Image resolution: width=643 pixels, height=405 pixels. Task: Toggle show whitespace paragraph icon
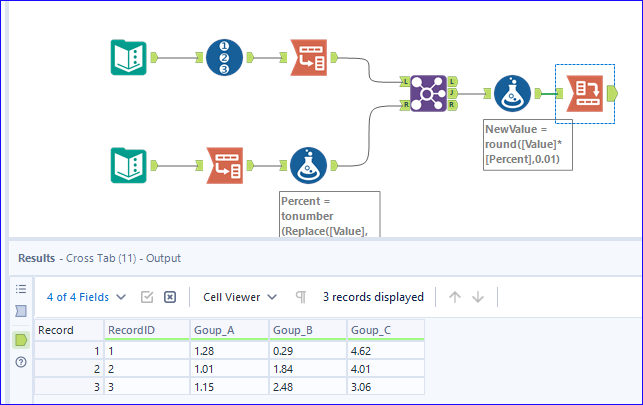coord(301,297)
